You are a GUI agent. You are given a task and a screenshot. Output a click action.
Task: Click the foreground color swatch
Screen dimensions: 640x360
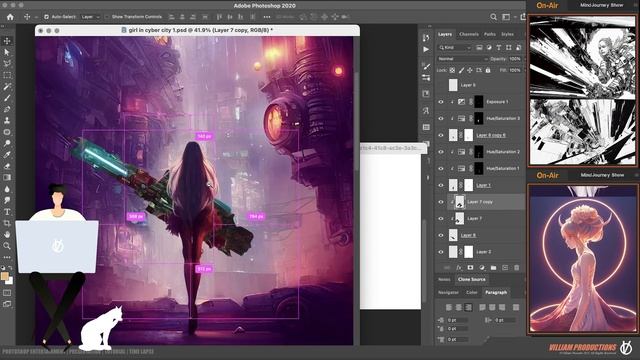point(5,276)
